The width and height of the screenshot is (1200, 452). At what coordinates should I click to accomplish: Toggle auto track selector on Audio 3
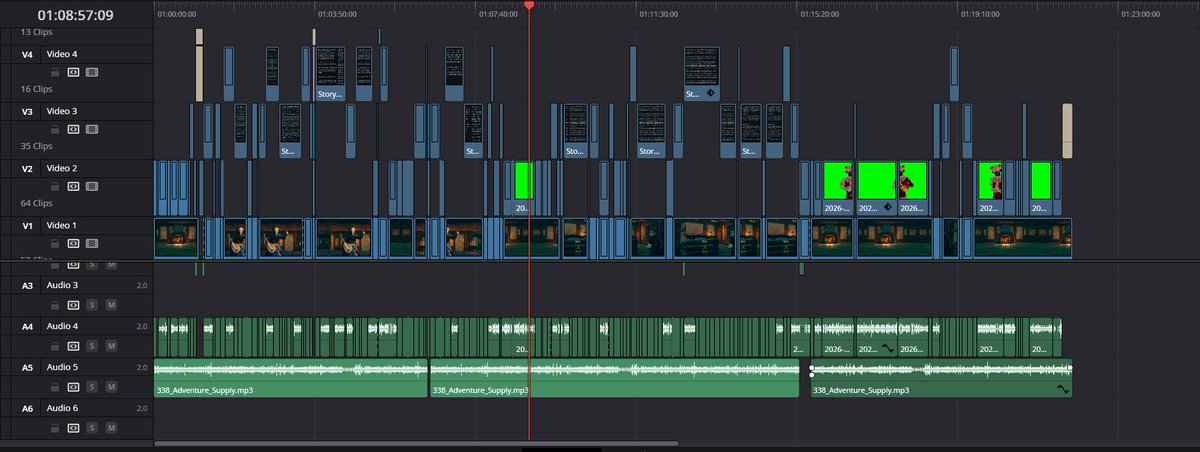tap(73, 304)
